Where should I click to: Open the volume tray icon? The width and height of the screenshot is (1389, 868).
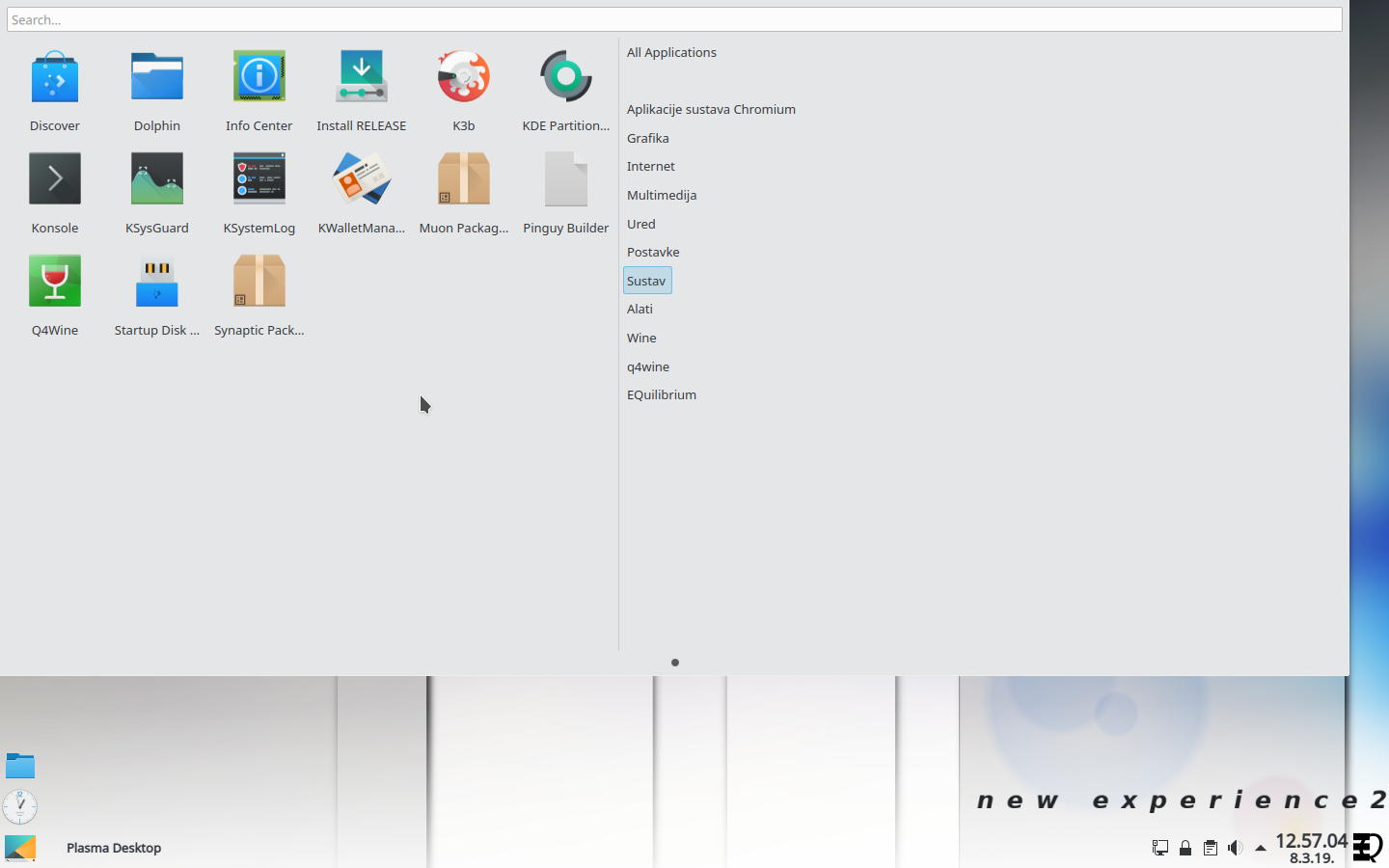click(1236, 848)
